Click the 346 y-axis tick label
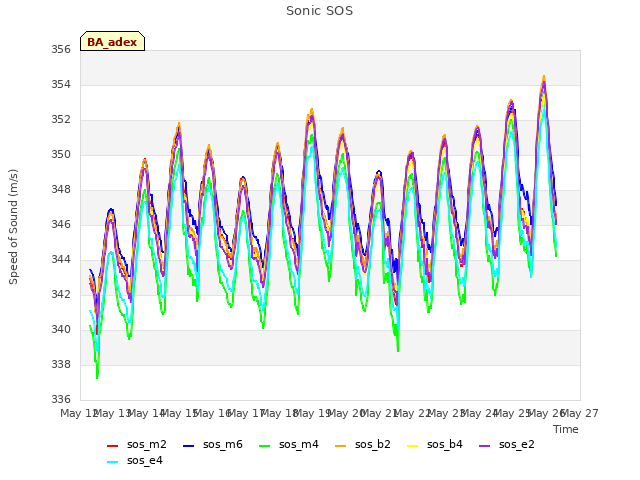This screenshot has height=480, width=640. (x=61, y=224)
